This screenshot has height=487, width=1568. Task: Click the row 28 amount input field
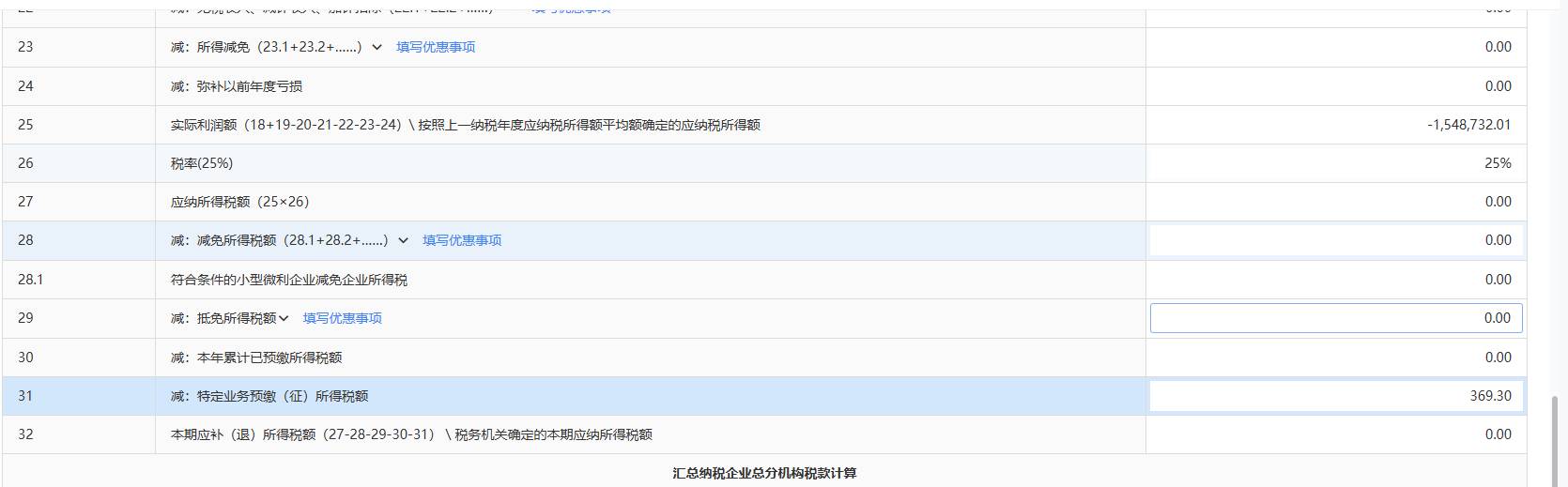point(1335,240)
